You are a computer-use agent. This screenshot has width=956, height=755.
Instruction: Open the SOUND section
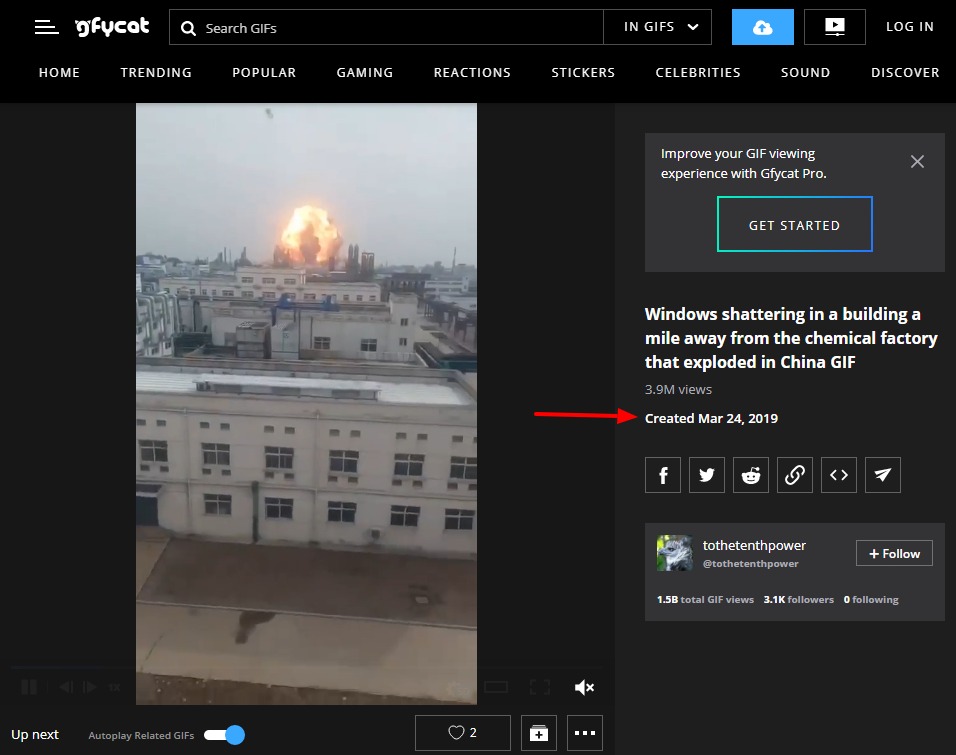coord(805,73)
